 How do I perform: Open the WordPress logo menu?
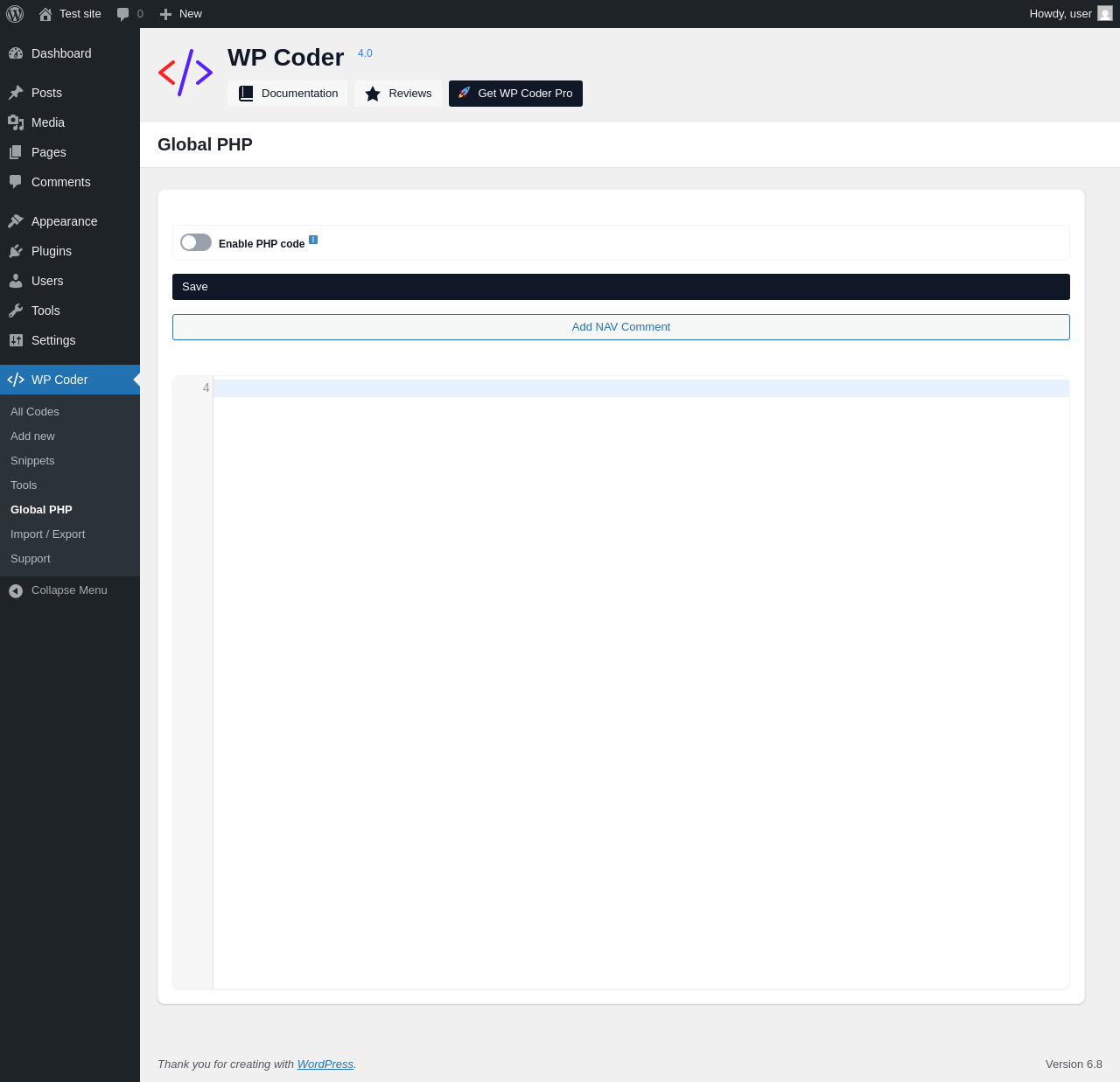(15, 14)
